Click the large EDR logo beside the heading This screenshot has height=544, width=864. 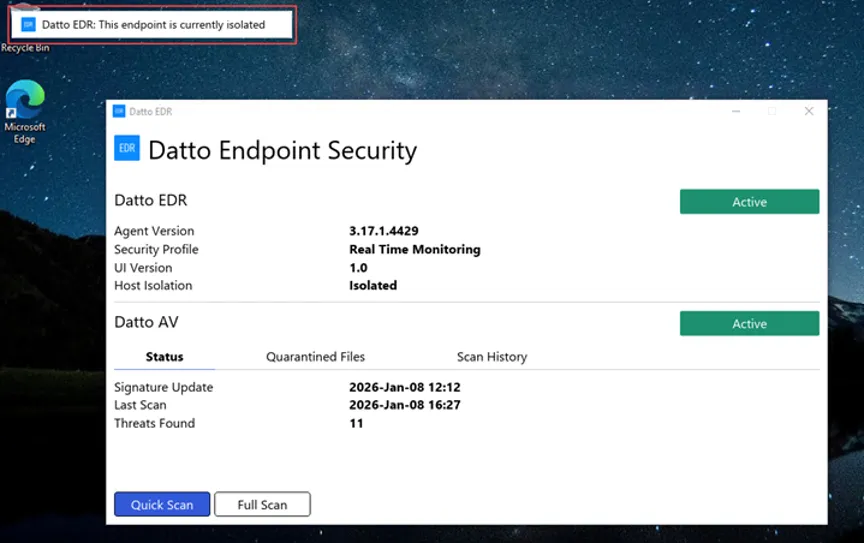coord(127,148)
